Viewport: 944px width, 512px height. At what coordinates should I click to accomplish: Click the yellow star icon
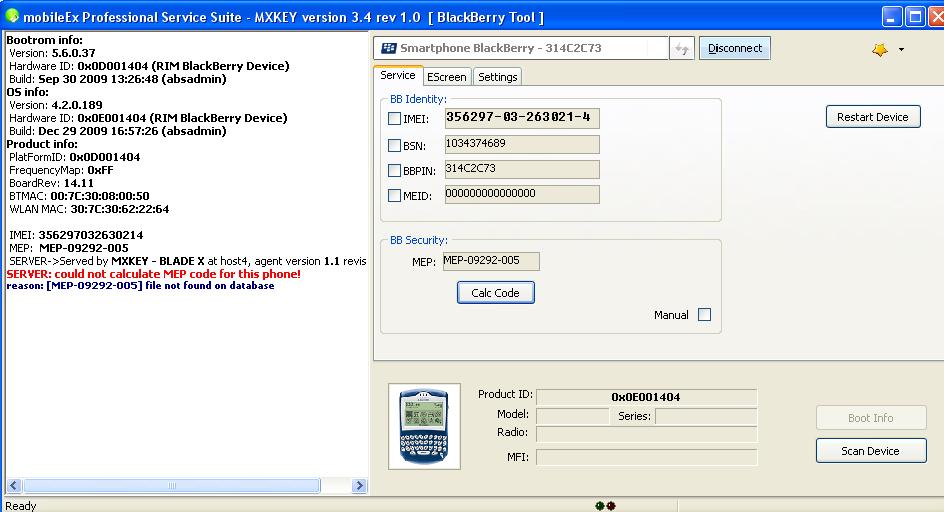pos(880,49)
